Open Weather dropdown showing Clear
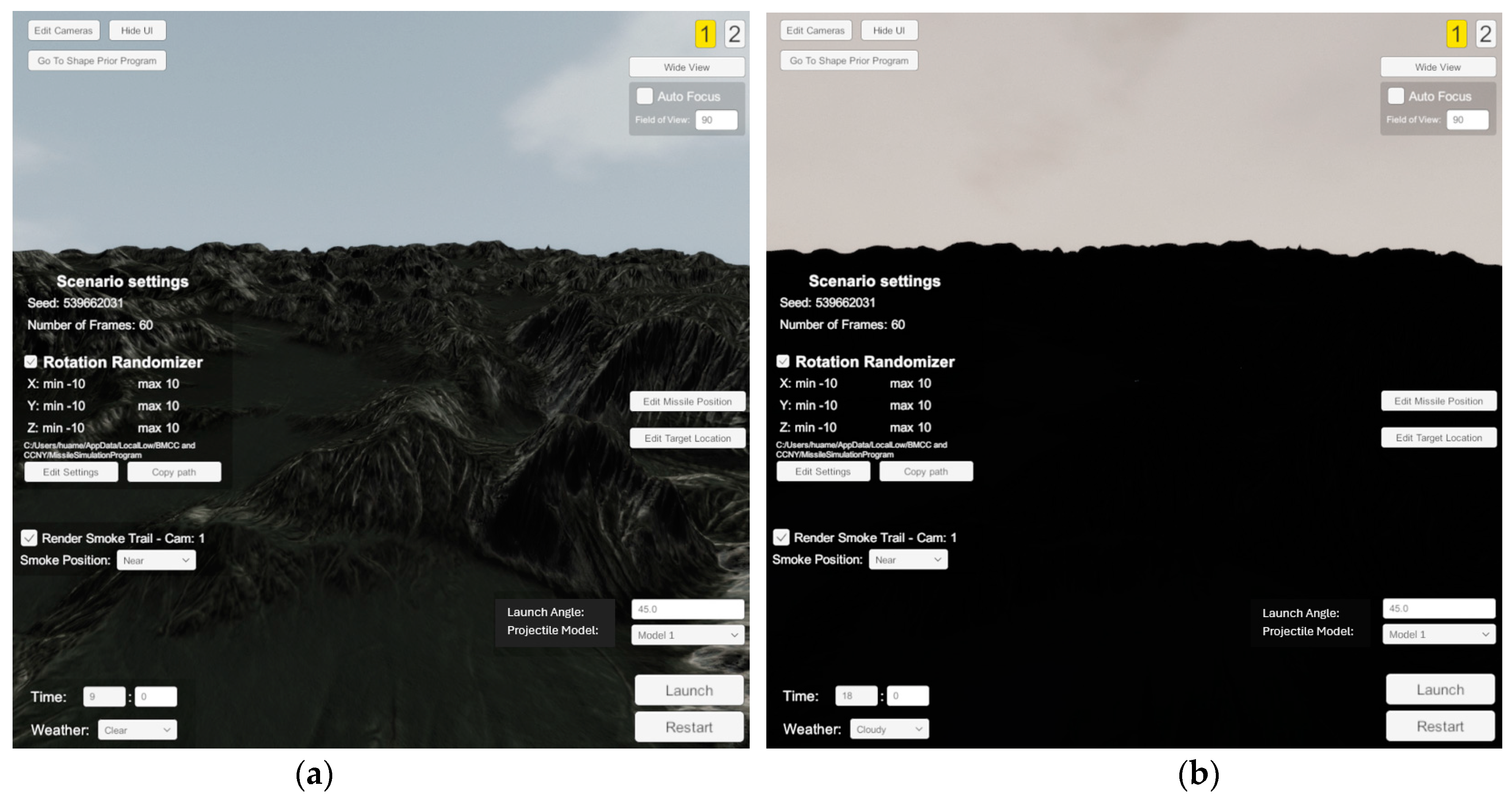Screen dimensions: 1512x798 pyautogui.click(x=138, y=730)
